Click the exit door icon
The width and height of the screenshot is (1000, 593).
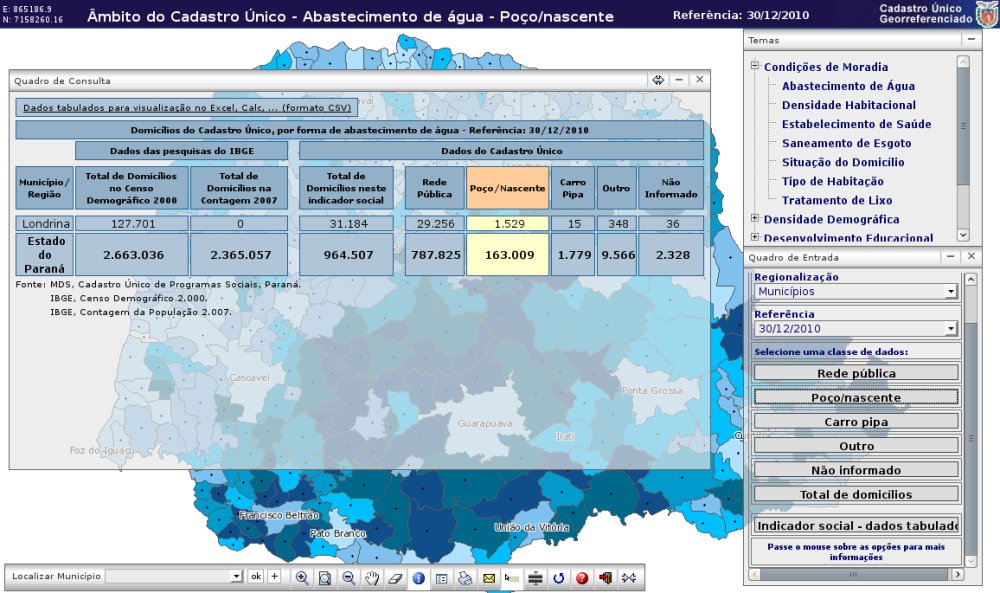pyautogui.click(x=605, y=577)
